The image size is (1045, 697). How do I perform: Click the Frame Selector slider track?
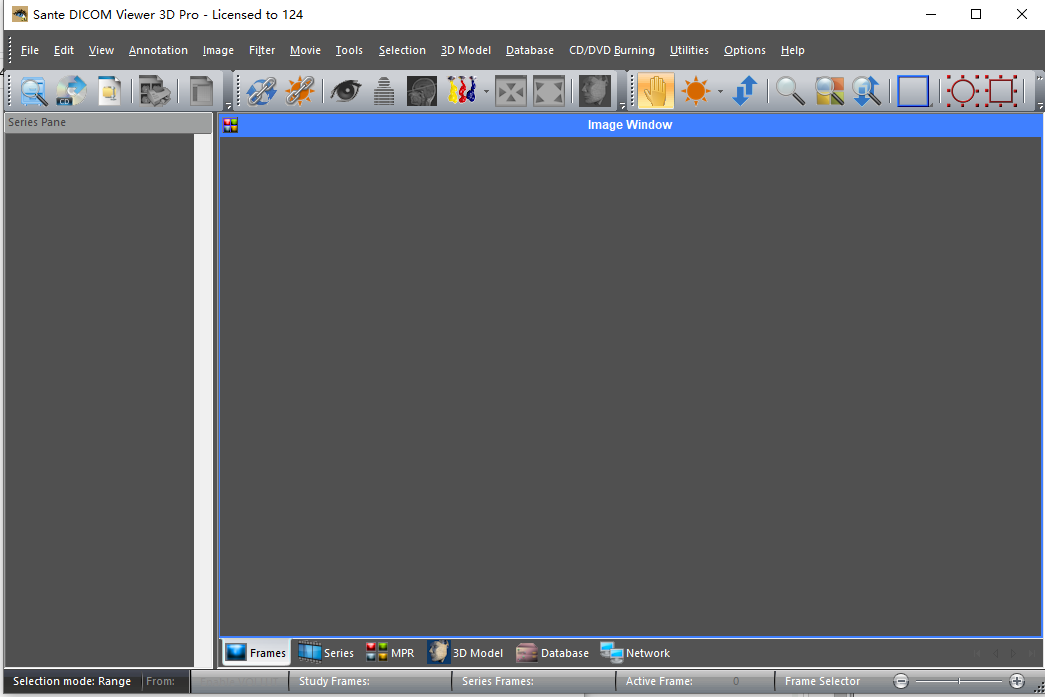pyautogui.click(x=959, y=681)
